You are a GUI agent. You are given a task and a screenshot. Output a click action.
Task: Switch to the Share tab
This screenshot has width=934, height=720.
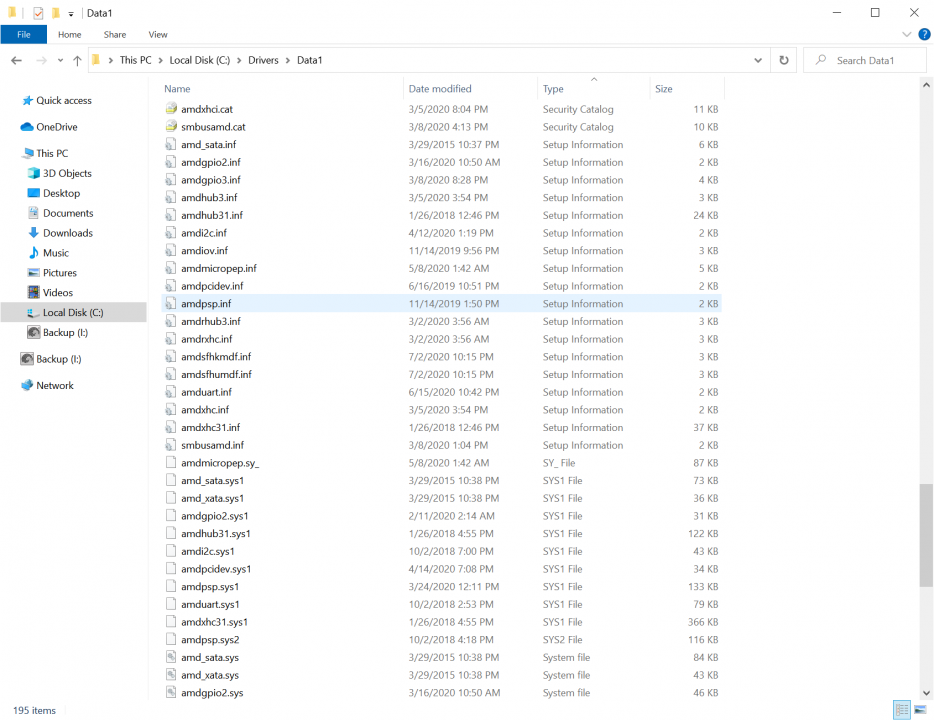114,34
